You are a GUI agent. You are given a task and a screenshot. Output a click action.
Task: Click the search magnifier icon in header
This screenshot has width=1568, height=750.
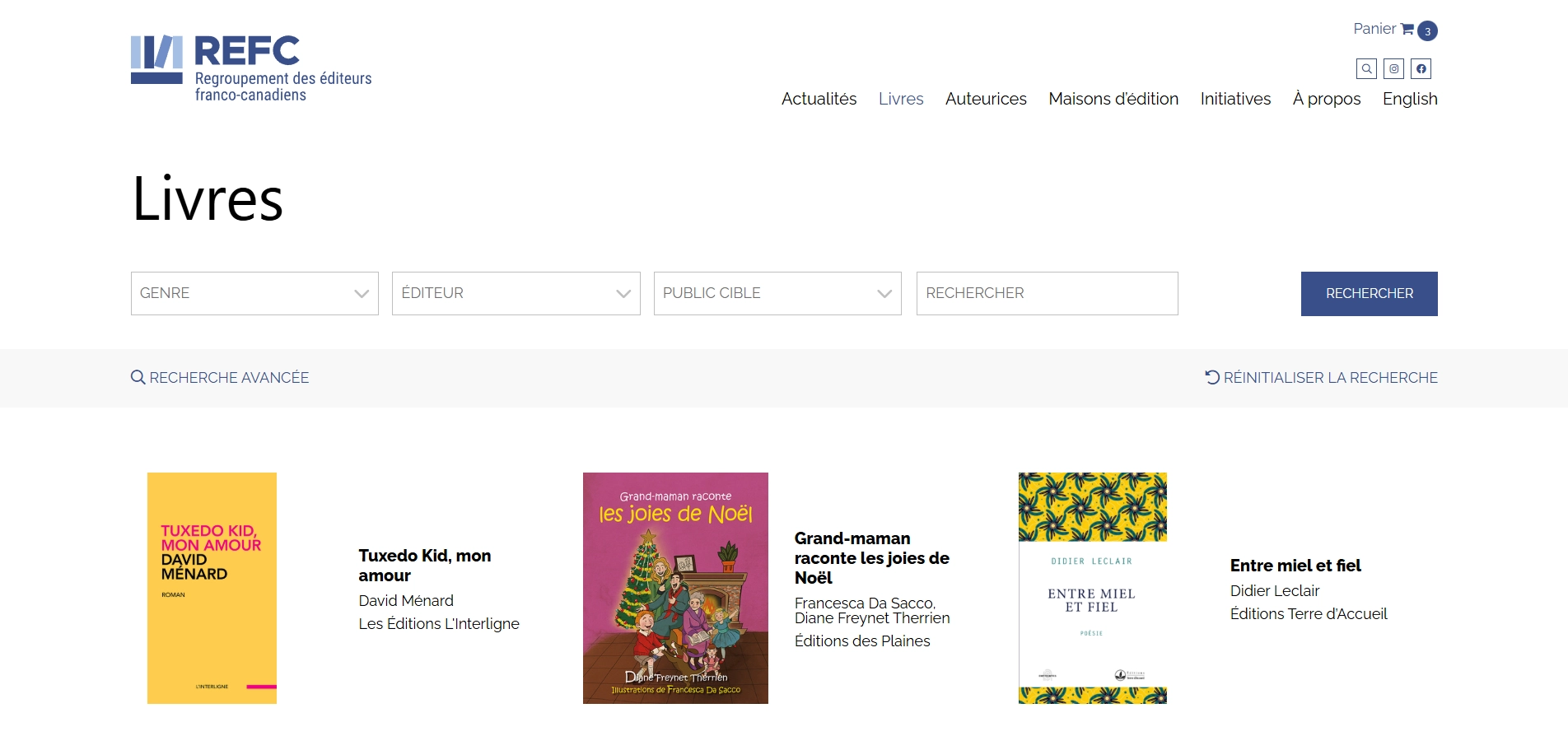click(x=1366, y=68)
